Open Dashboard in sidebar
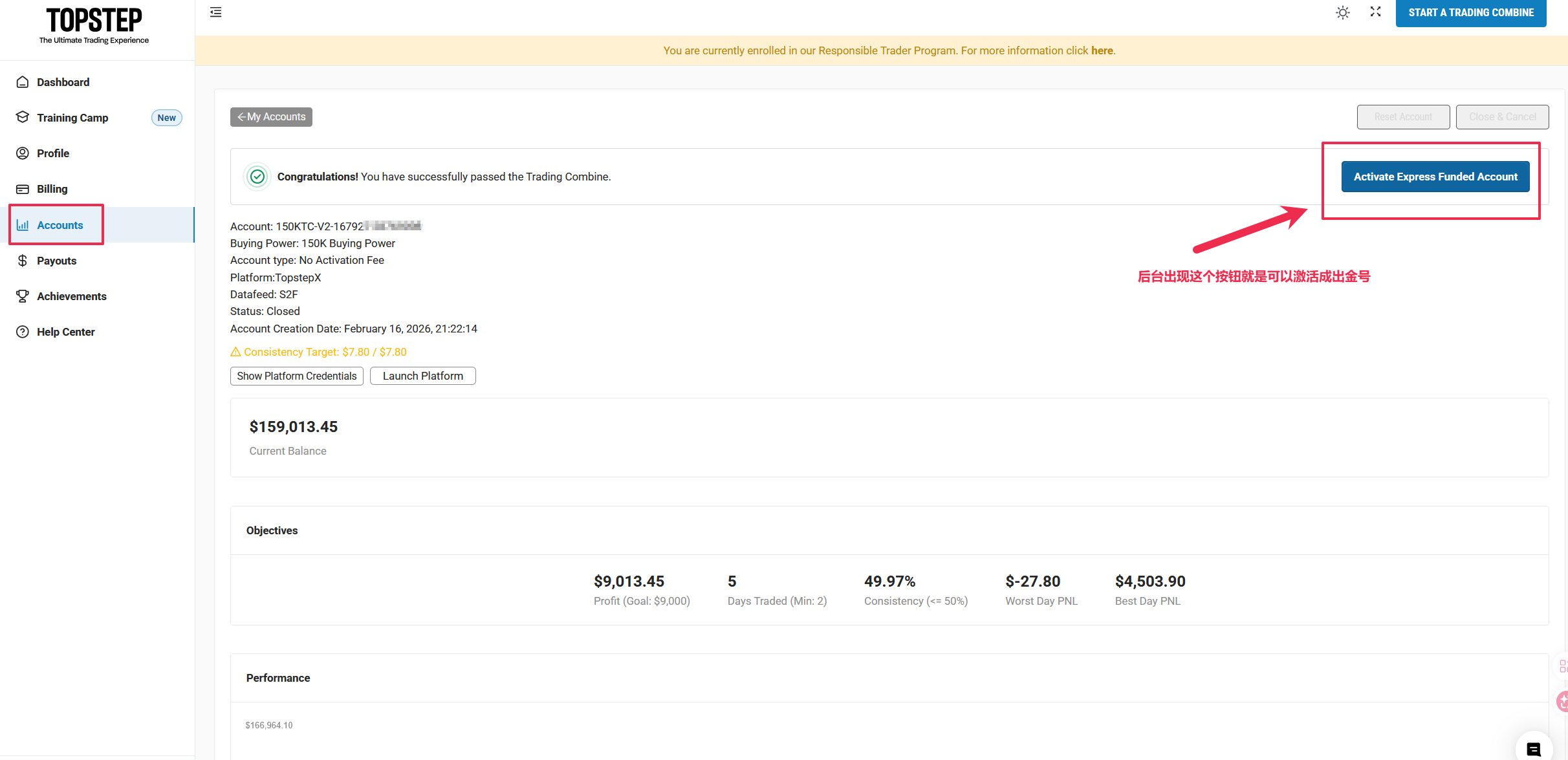 tap(97, 82)
